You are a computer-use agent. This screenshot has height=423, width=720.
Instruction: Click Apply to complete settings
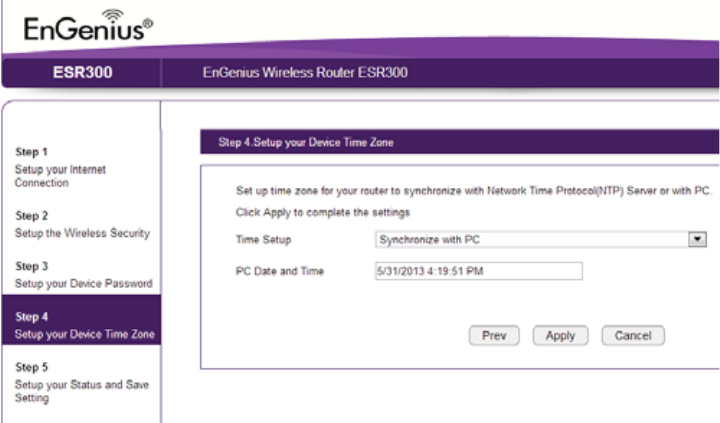click(x=560, y=336)
